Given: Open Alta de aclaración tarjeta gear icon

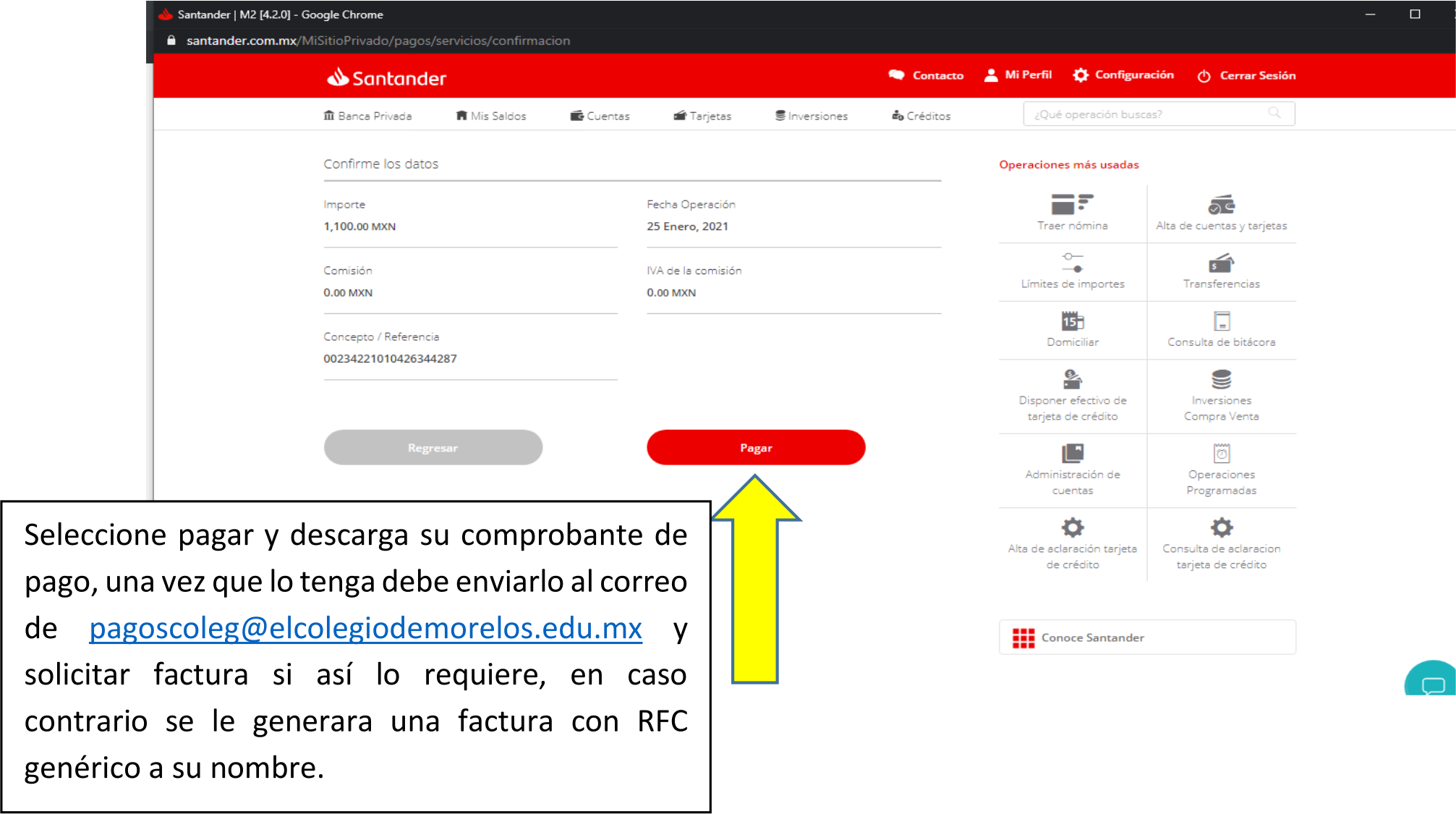Looking at the screenshot, I should (1072, 527).
